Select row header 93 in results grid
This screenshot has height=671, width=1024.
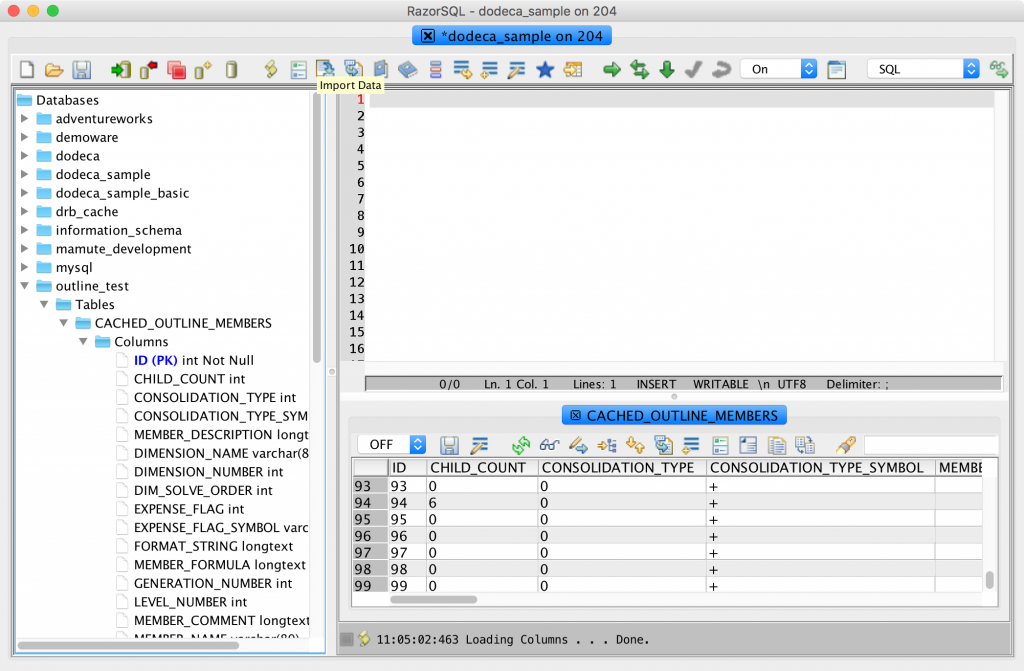tap(370, 486)
